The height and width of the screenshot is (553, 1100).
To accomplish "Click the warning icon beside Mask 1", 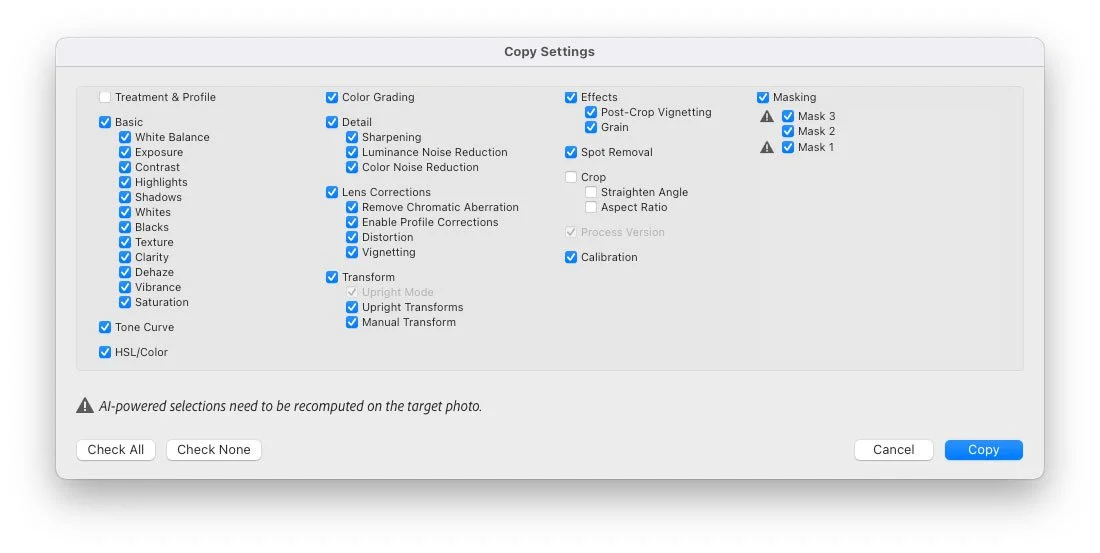I will [x=767, y=148].
